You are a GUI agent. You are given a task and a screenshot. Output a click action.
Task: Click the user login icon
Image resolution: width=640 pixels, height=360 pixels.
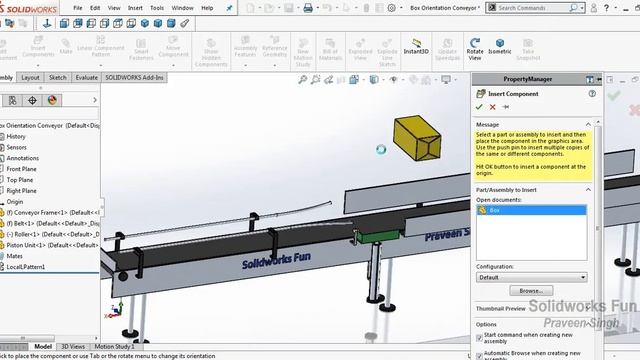[x=593, y=8]
